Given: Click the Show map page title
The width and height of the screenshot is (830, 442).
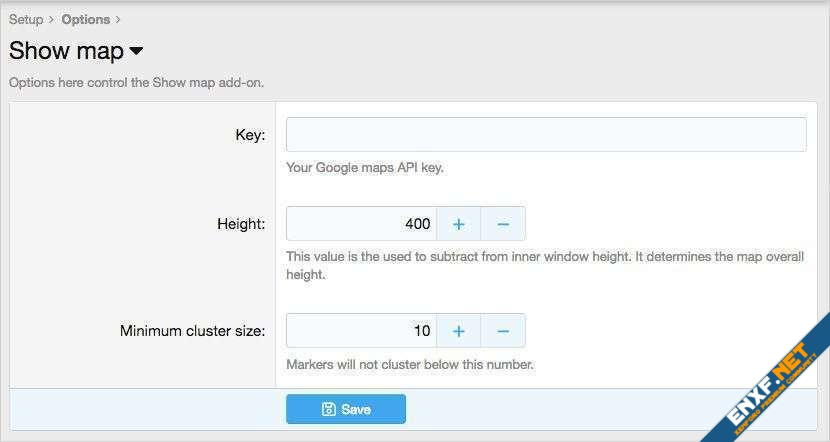Looking at the screenshot, I should [x=66, y=51].
